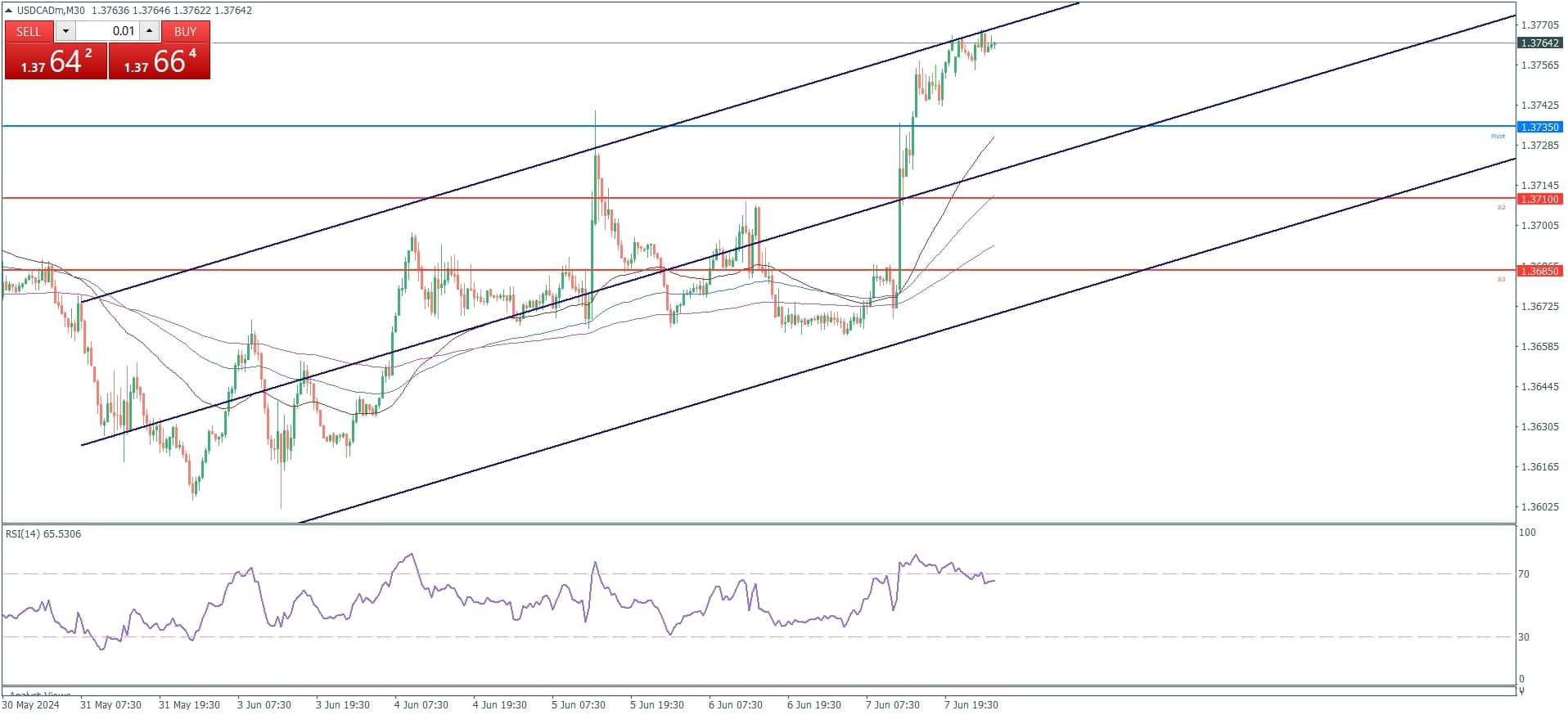Click the SELL button

(x=29, y=31)
